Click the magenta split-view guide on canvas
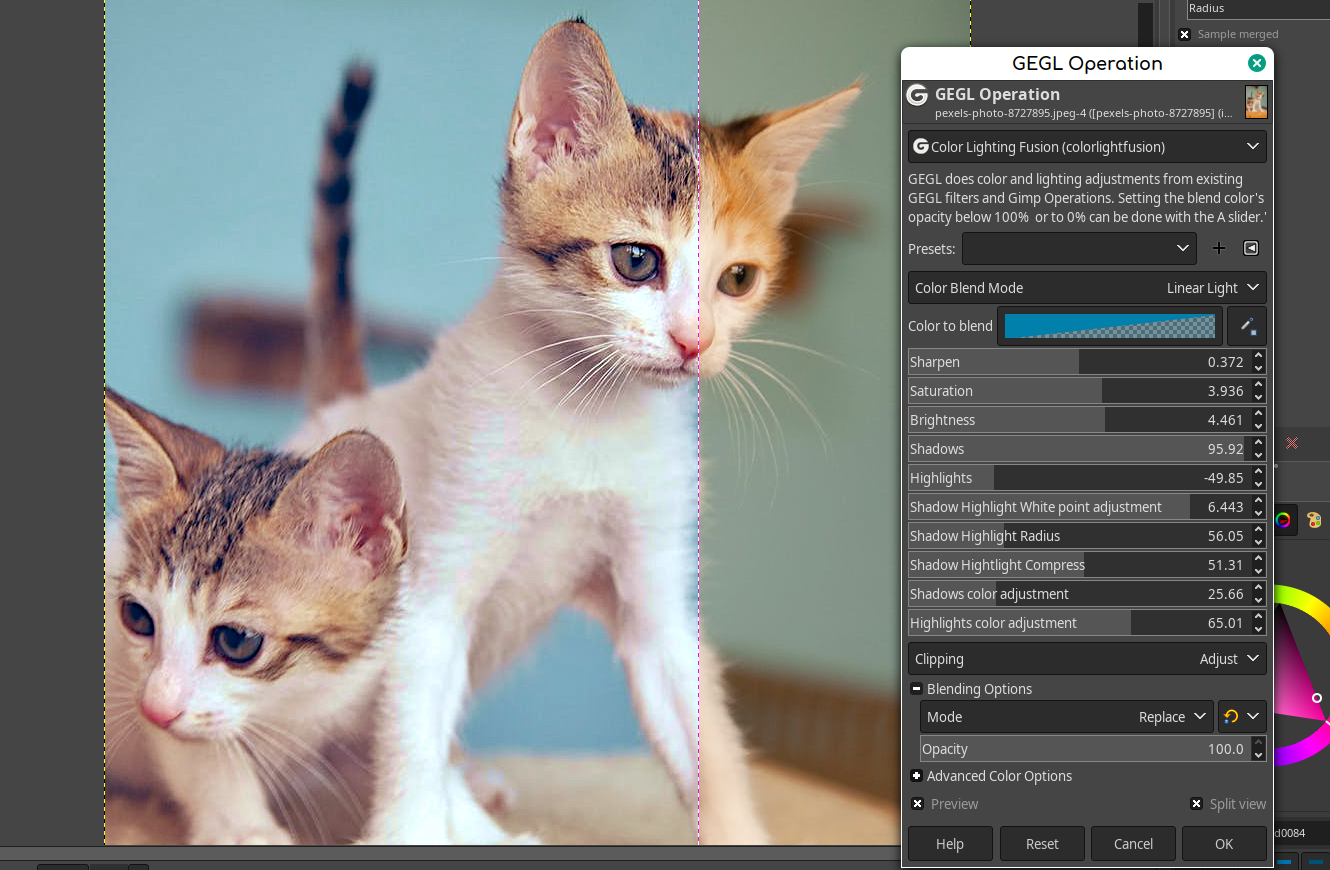This screenshot has height=870, width=1330. click(698, 422)
